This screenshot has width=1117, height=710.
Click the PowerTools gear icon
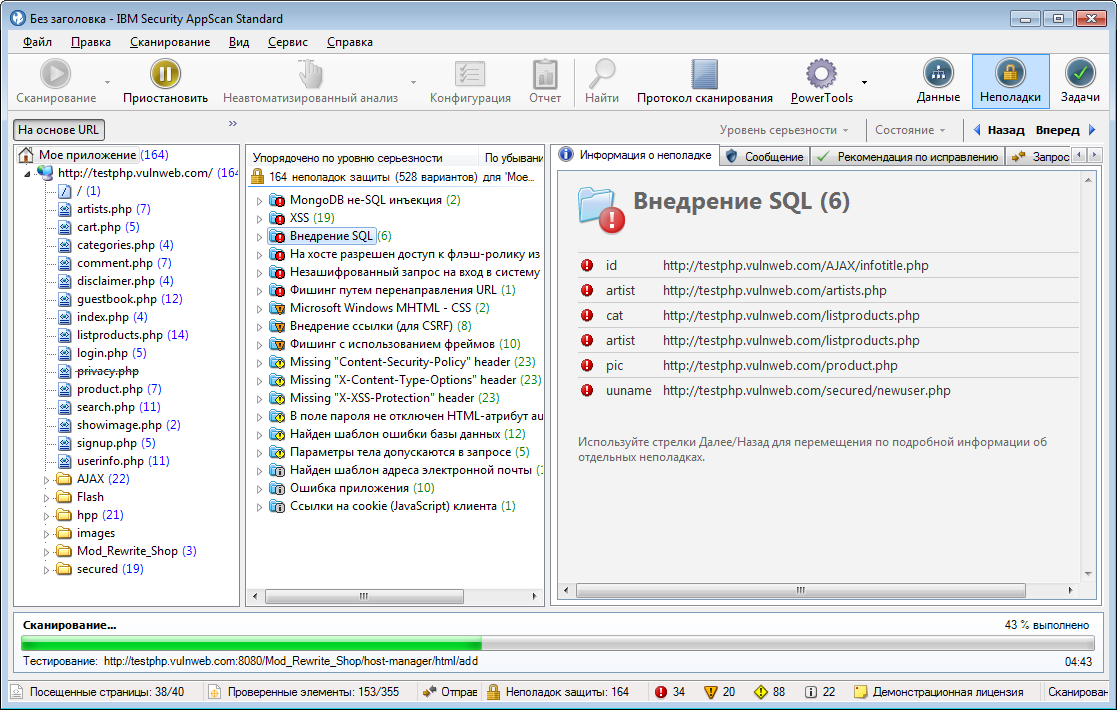click(821, 74)
